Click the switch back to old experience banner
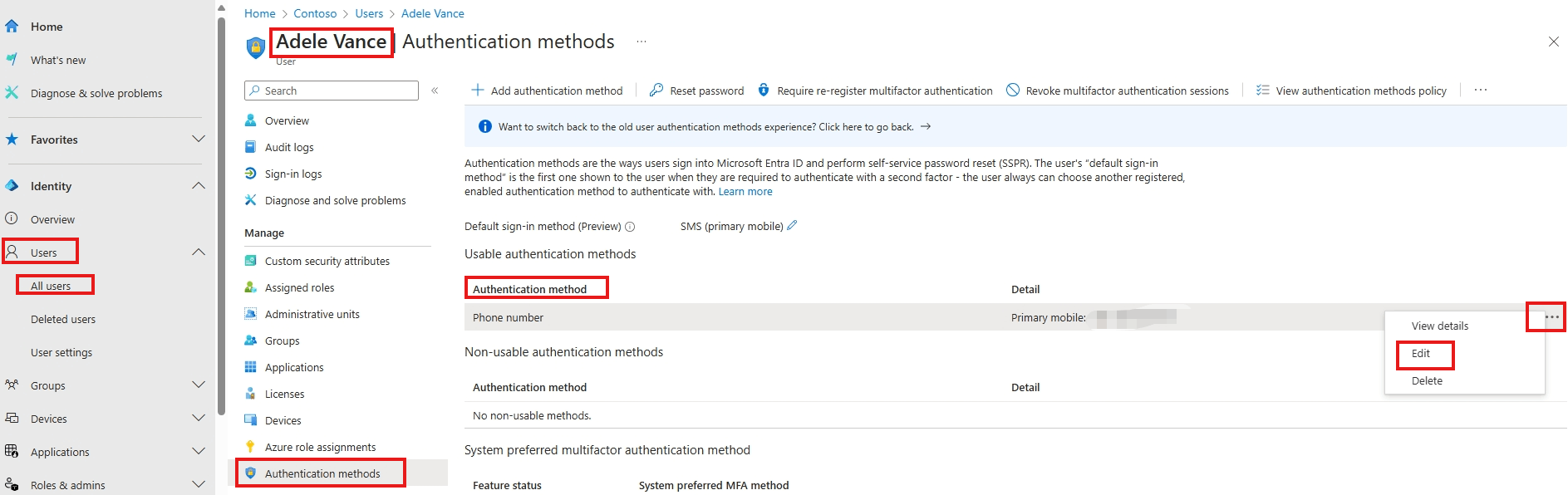This screenshot has width=1568, height=495. tap(1015, 126)
